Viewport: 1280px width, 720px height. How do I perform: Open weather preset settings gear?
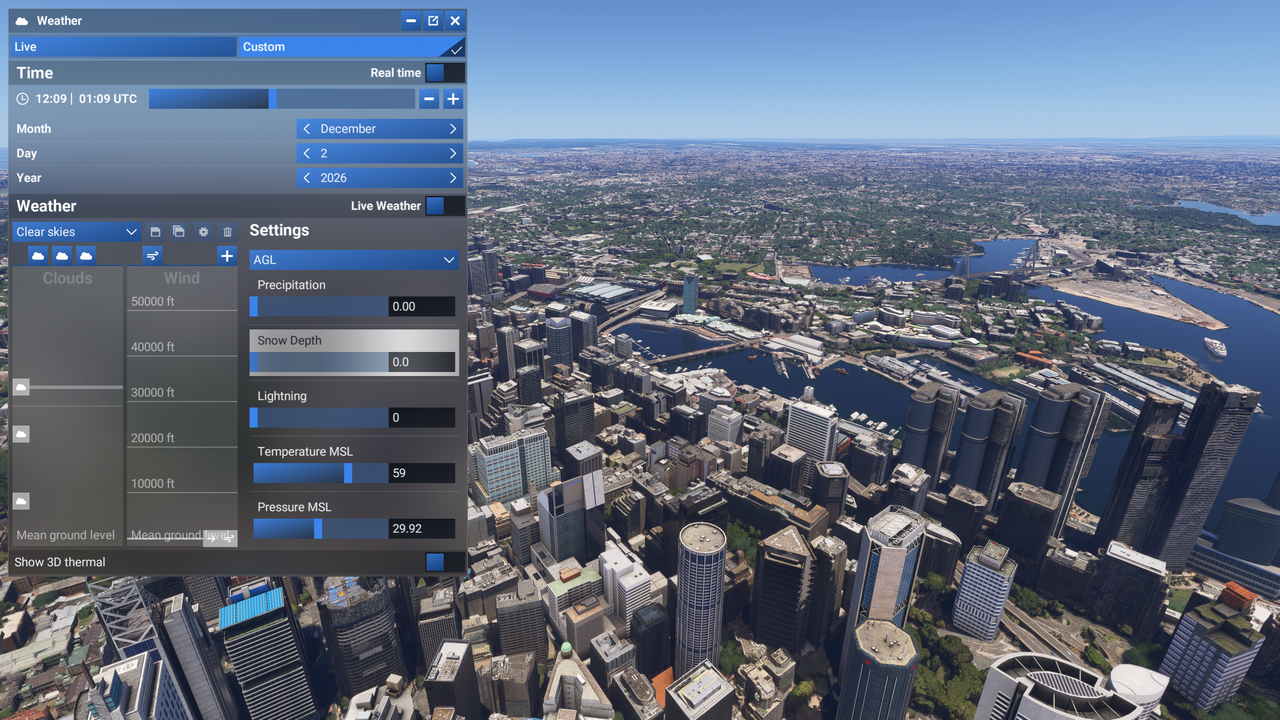203,231
